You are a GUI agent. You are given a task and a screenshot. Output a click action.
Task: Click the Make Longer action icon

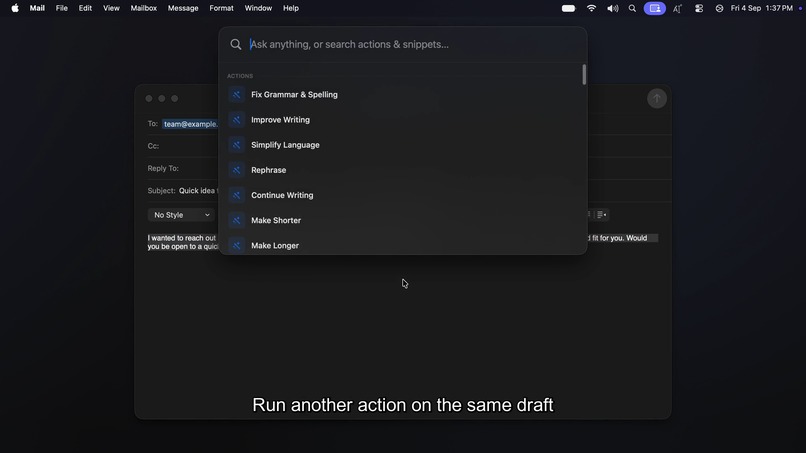click(x=236, y=246)
